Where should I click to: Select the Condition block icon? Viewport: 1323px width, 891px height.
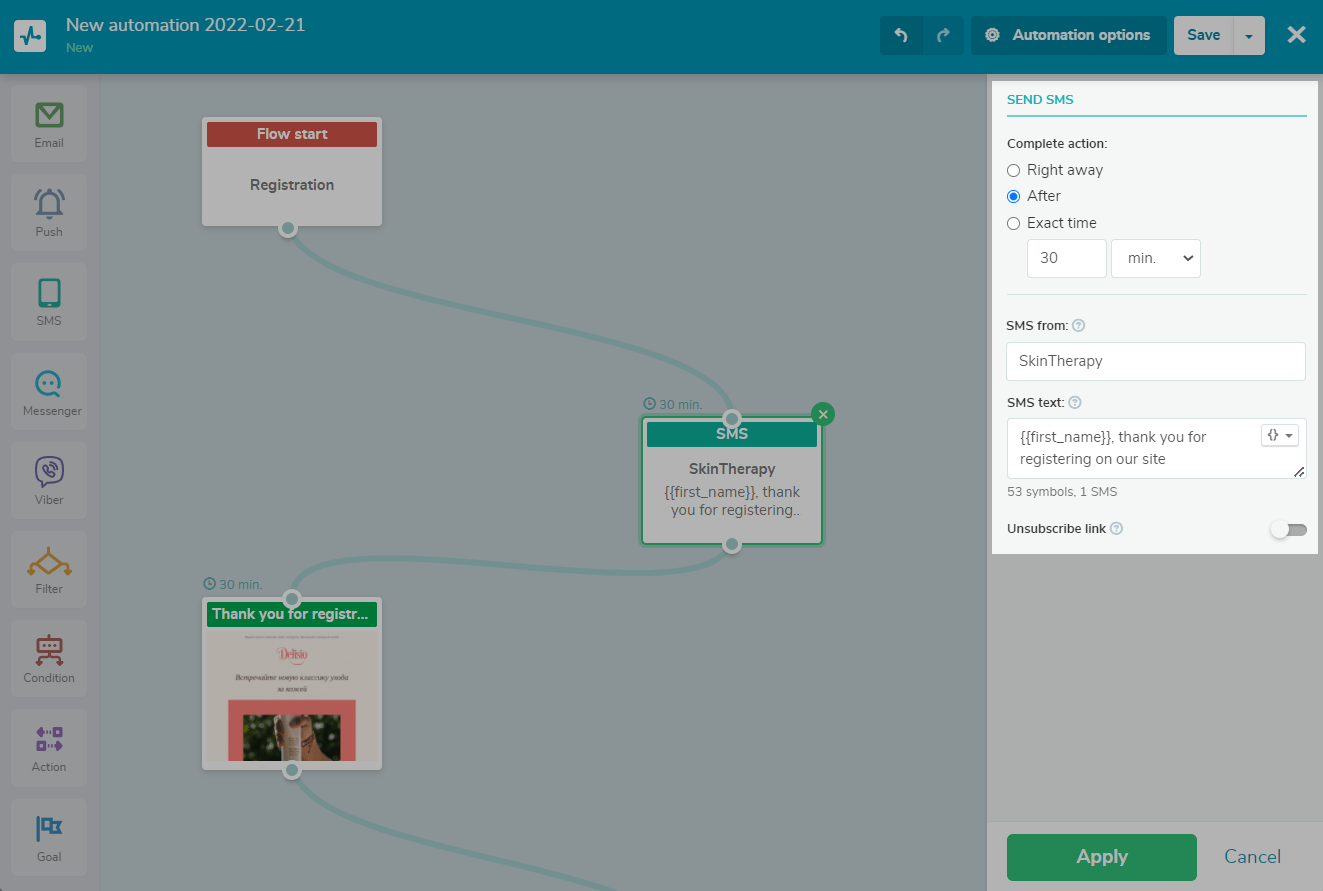click(x=49, y=659)
